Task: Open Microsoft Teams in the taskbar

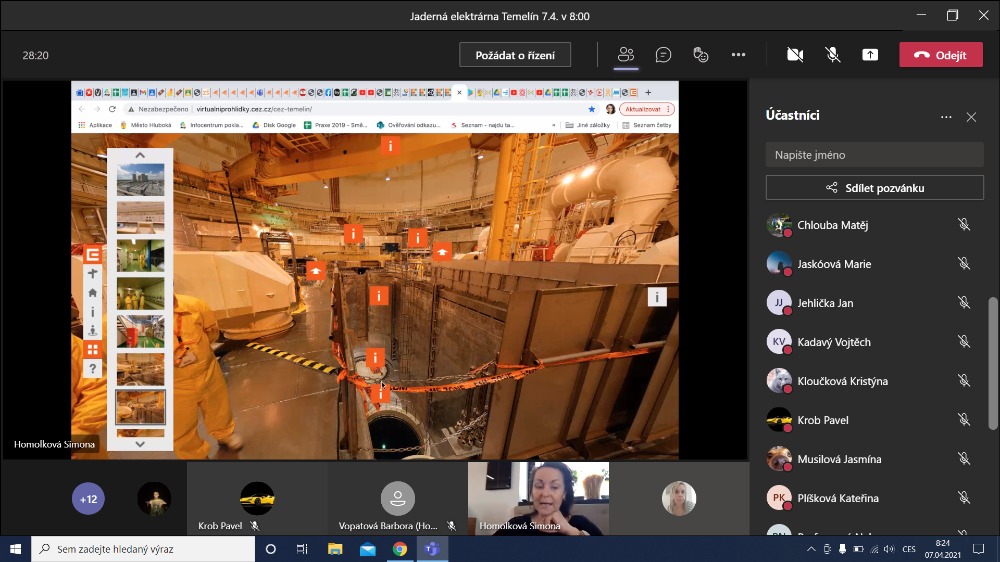Action: (x=432, y=549)
